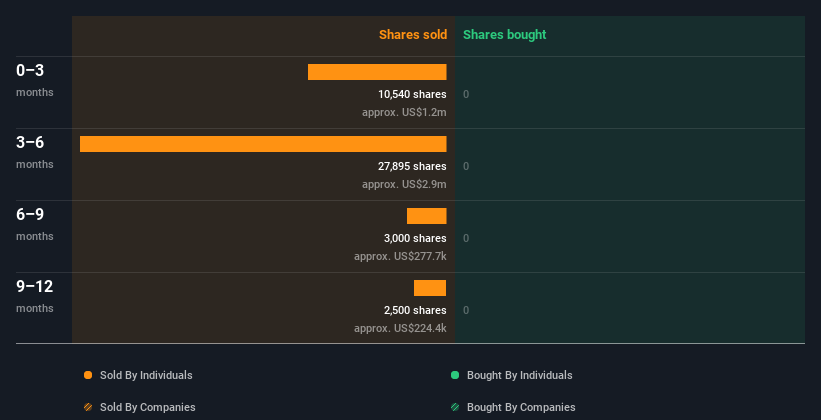Click the 10,540 shares value
Viewport: 821px width, 420px height.
[x=412, y=94]
